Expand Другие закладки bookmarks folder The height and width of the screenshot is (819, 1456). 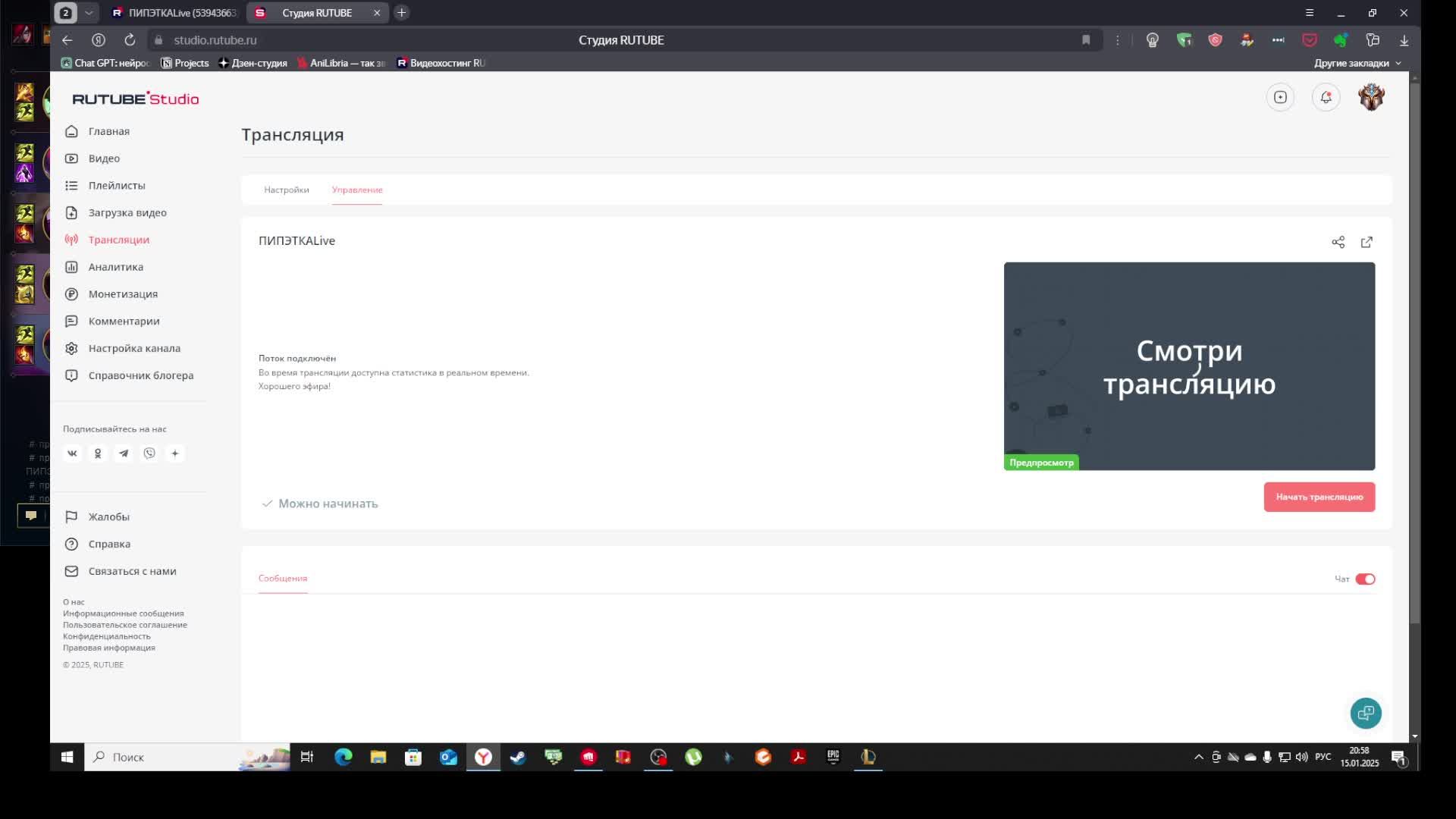(x=1357, y=63)
